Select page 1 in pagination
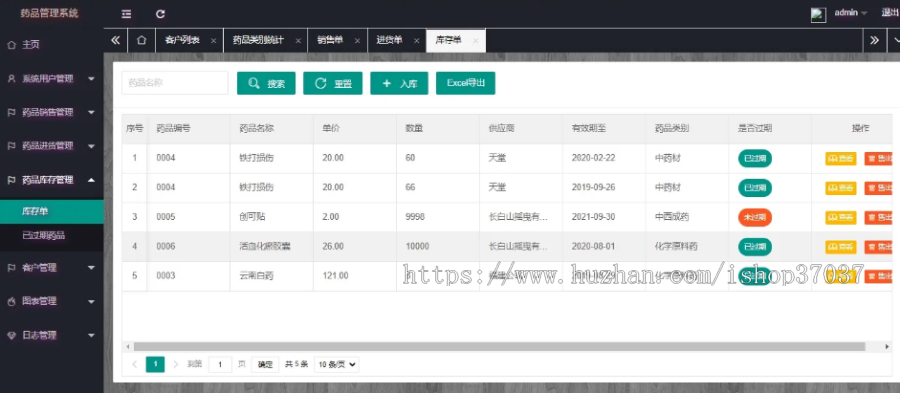Screen dimensions: 900x393 pos(155,364)
